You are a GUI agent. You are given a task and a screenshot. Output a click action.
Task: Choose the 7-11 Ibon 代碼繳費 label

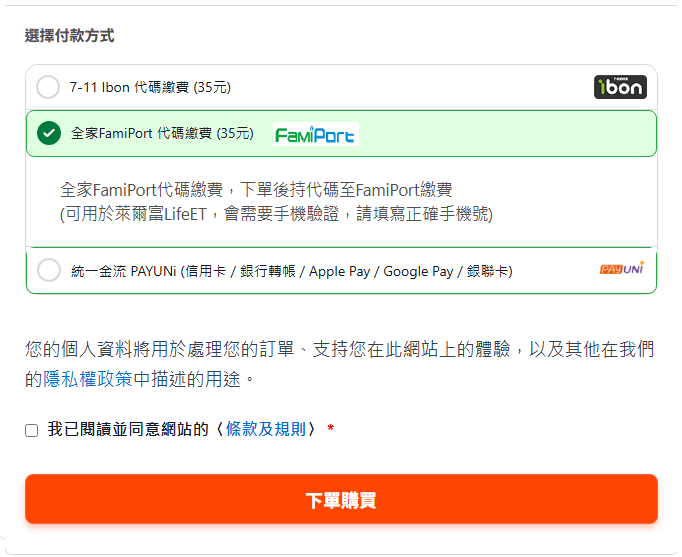(150, 87)
